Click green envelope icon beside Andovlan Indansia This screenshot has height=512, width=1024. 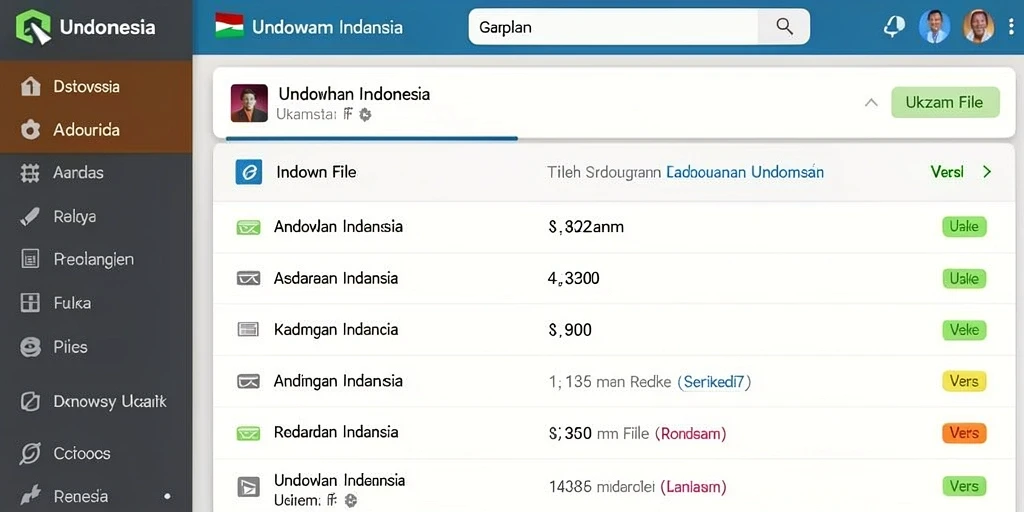[x=248, y=227]
